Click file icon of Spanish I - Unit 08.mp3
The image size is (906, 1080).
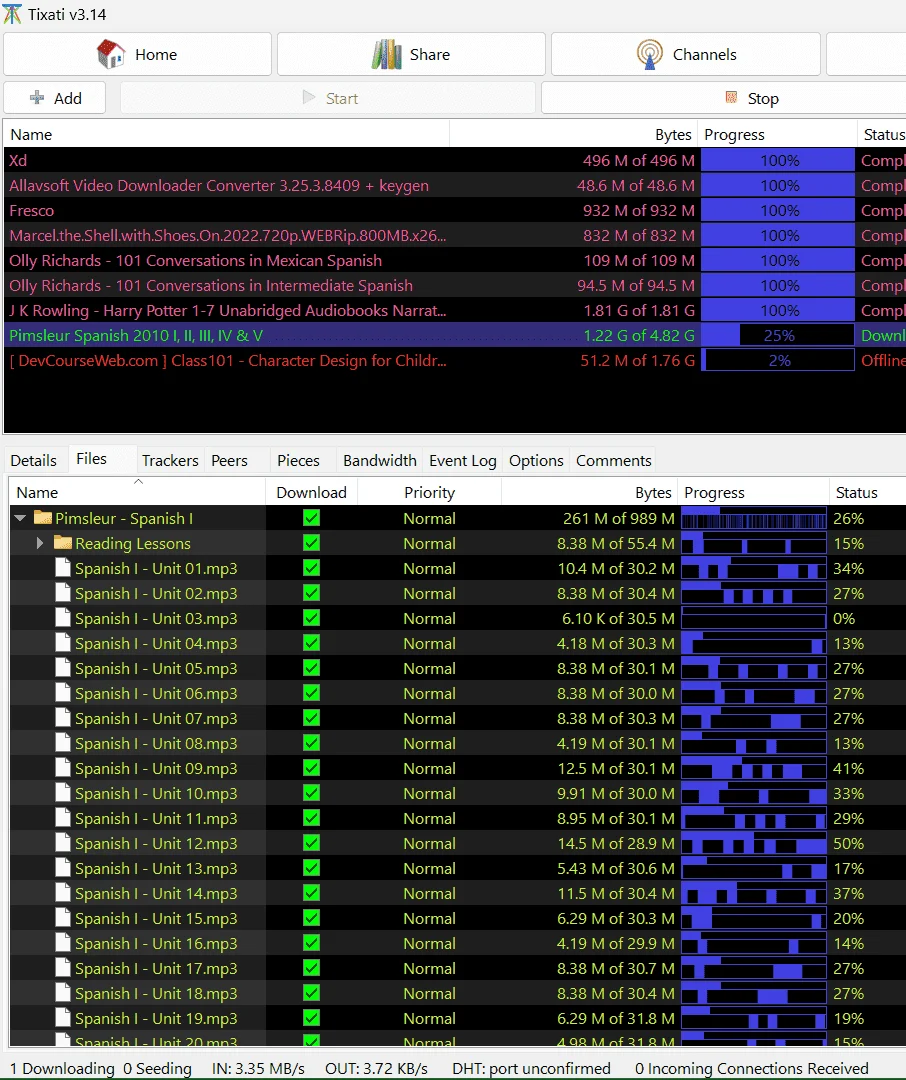[63, 743]
